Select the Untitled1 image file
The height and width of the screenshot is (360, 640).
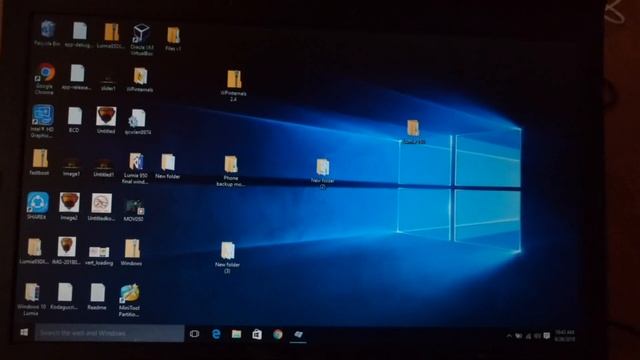coord(103,167)
